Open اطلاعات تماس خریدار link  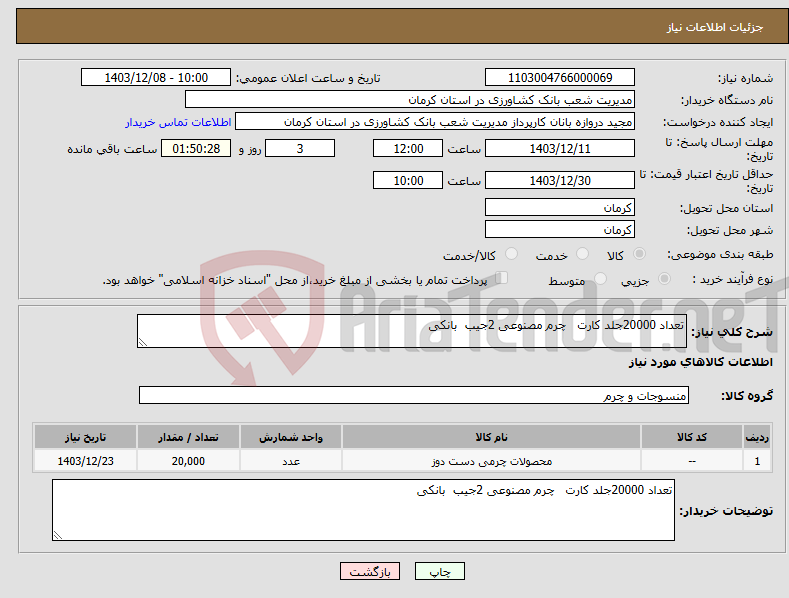click(178, 122)
